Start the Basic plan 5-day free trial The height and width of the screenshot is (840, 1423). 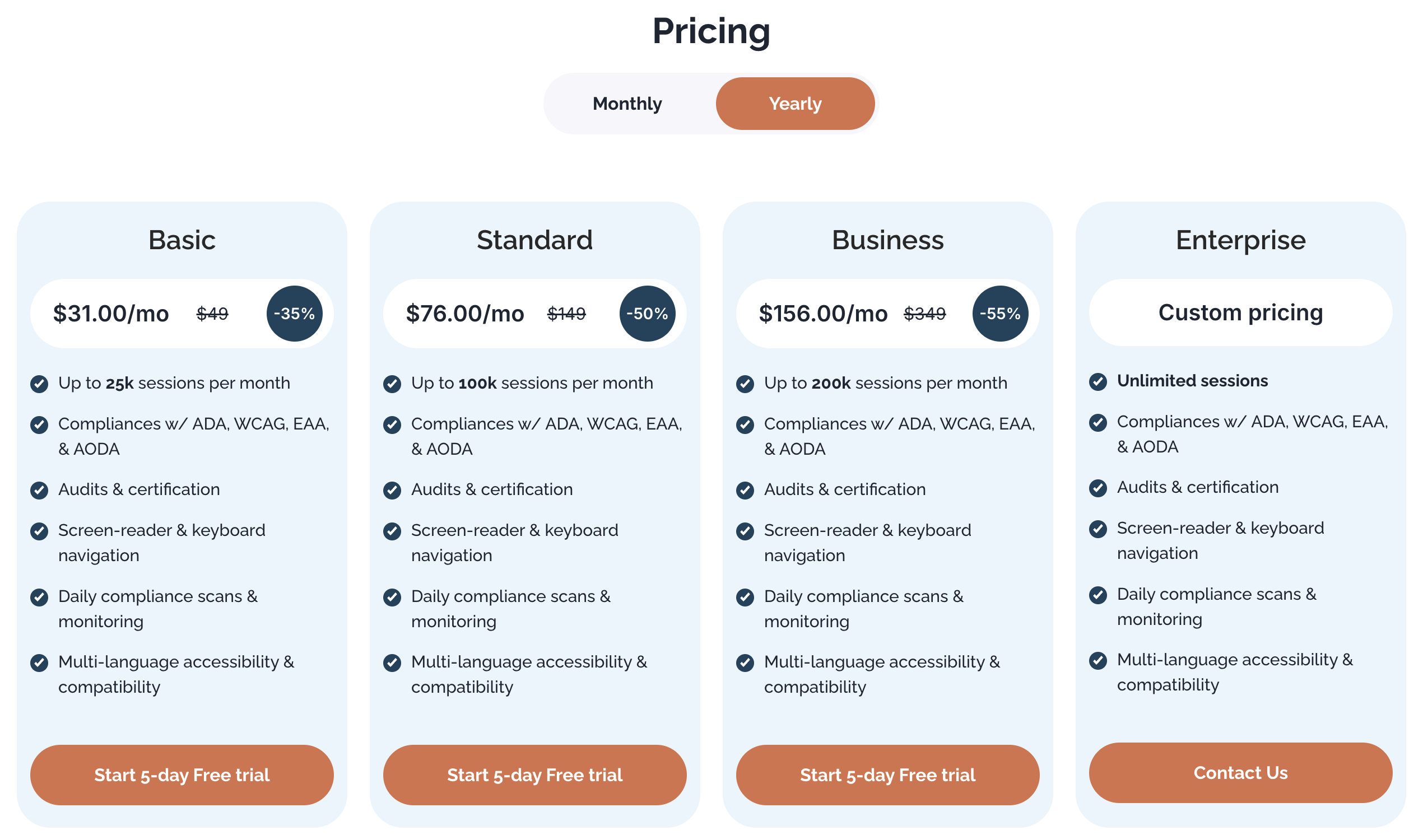(x=182, y=774)
